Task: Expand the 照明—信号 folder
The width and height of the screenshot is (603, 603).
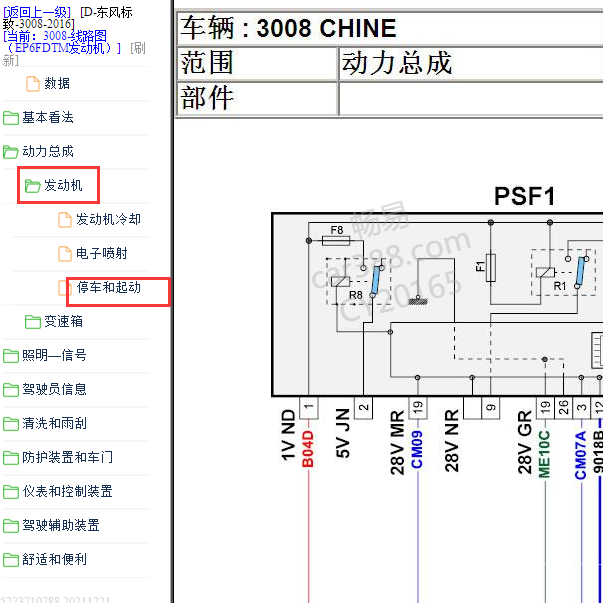Action: coord(54,355)
